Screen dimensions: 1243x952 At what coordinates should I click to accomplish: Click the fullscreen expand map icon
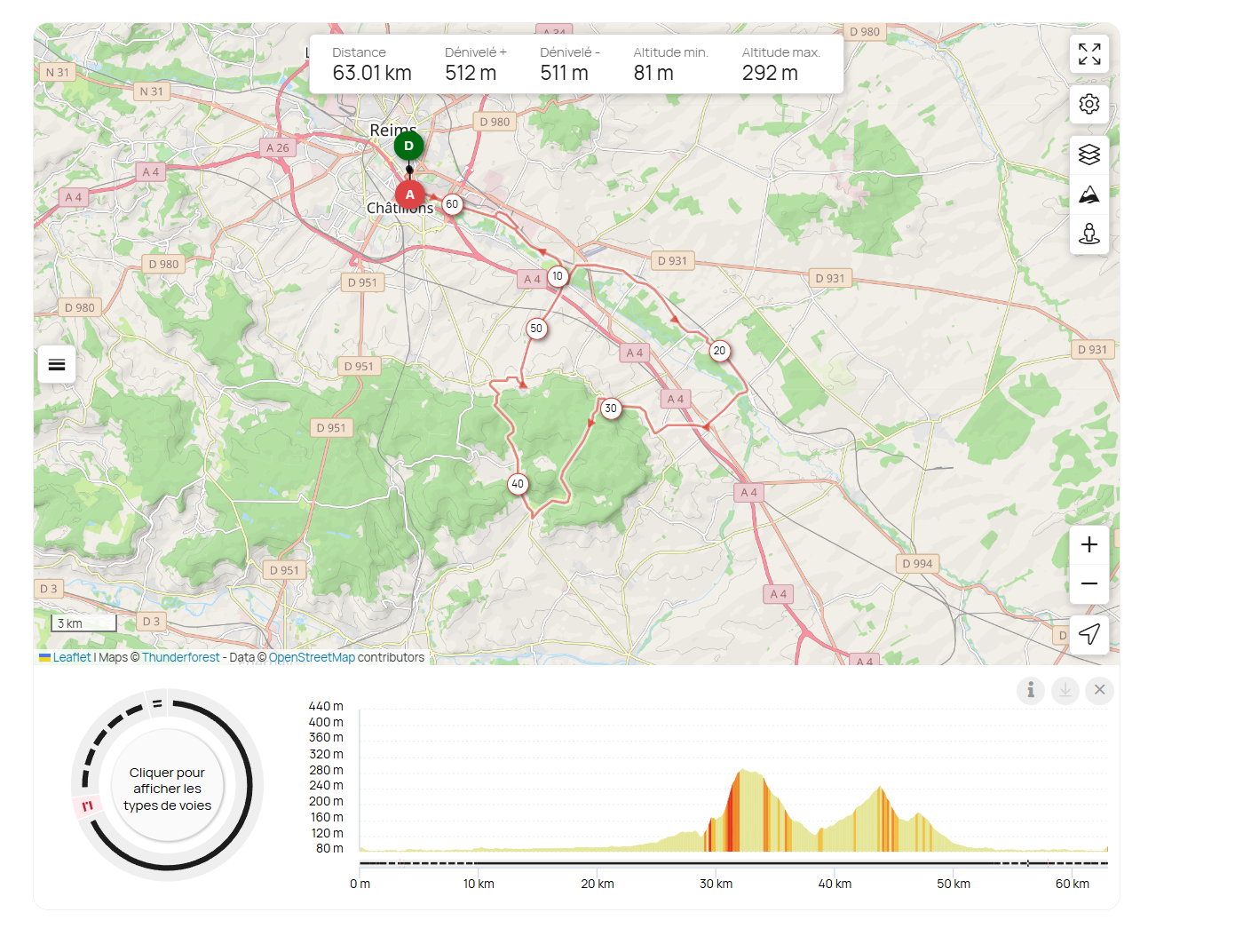[x=1089, y=54]
